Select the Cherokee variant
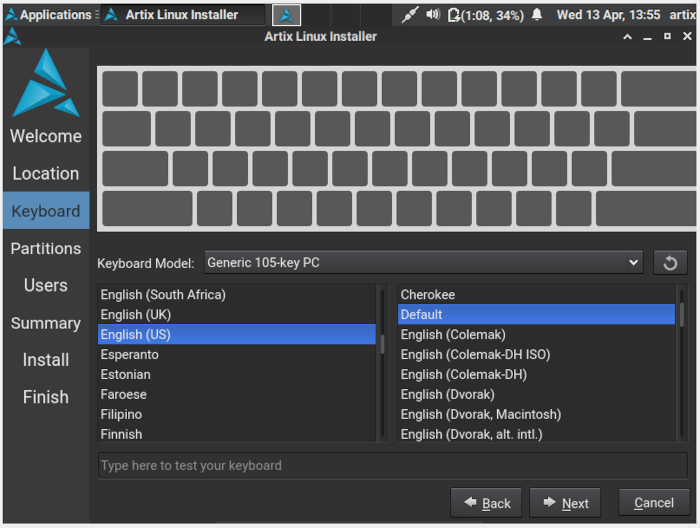This screenshot has height=528, width=700. (536, 295)
